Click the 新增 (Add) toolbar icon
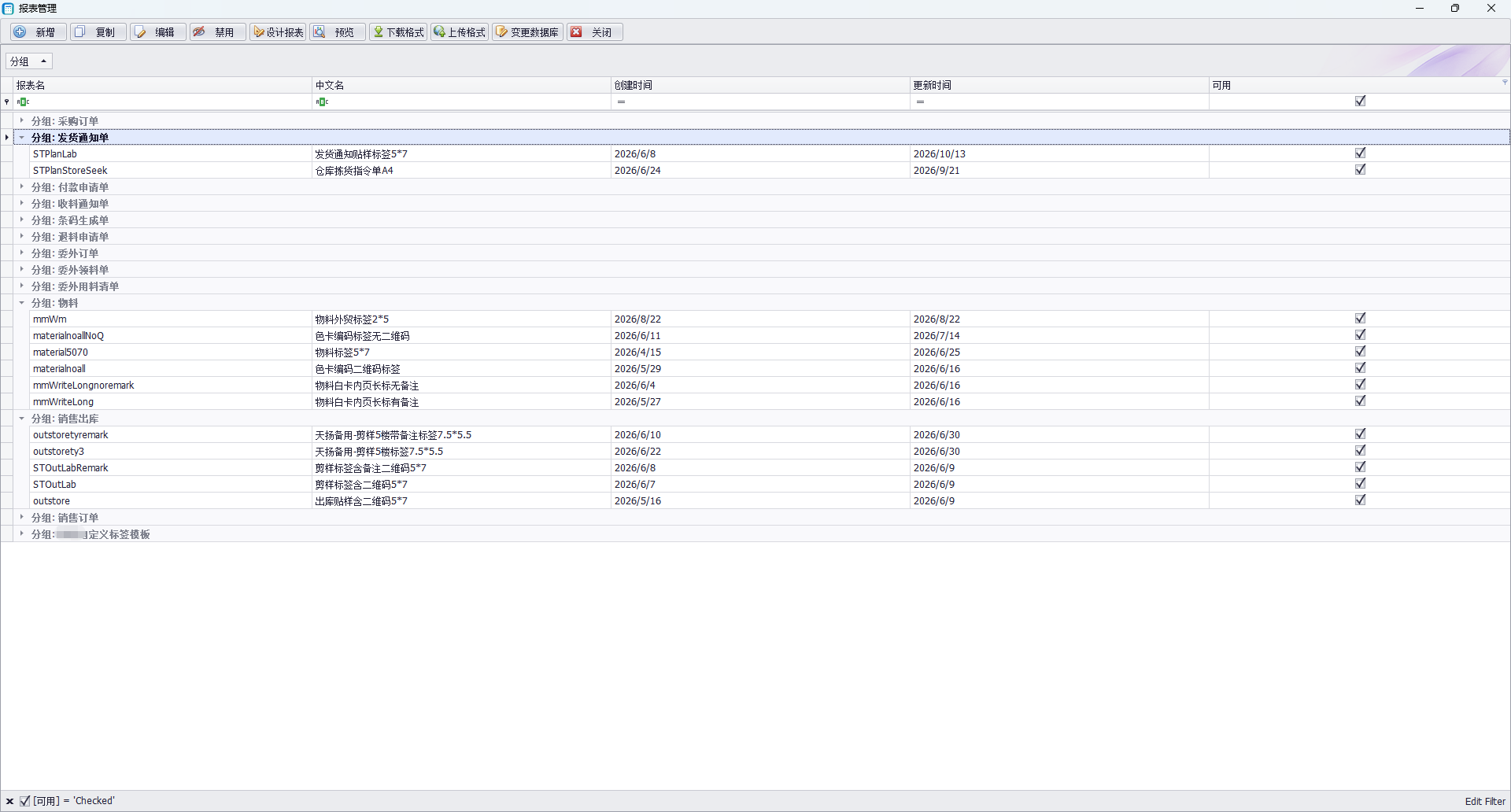 click(x=20, y=32)
